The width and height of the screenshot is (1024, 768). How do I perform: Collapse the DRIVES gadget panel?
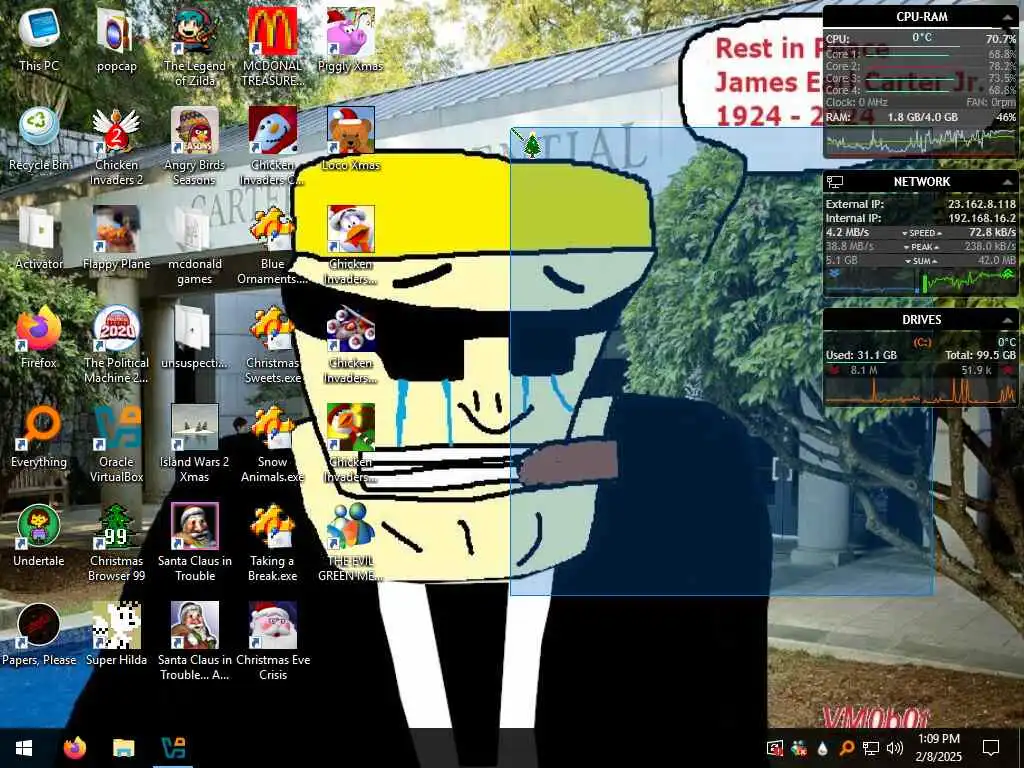tap(1007, 320)
